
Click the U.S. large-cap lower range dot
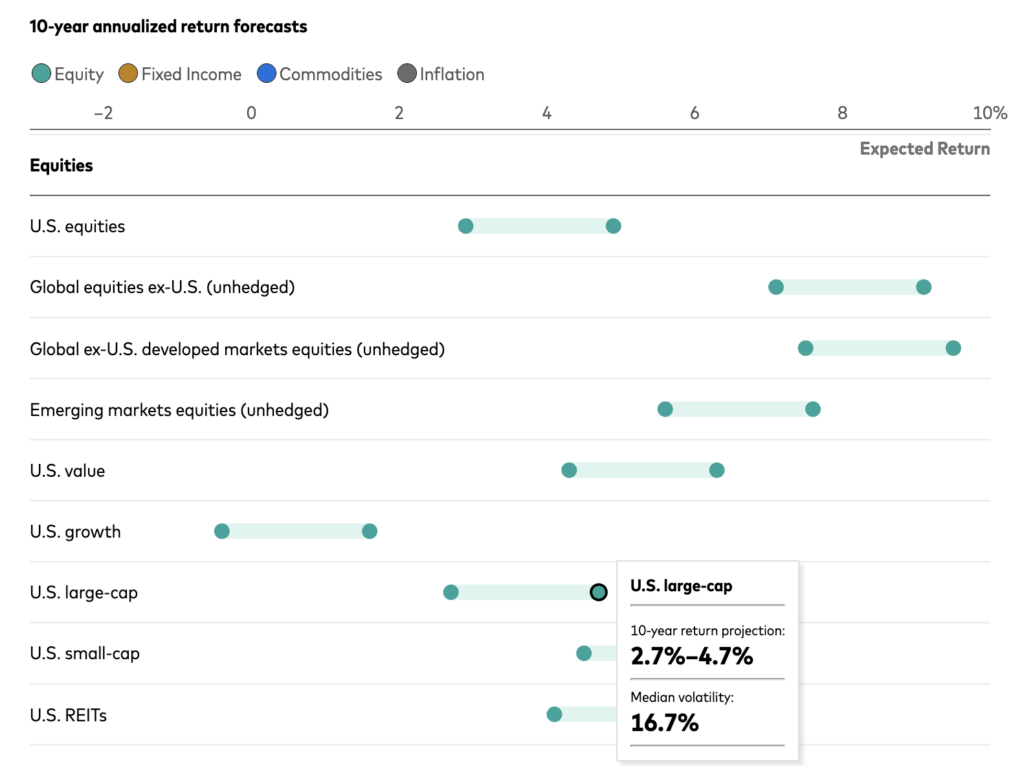click(x=451, y=592)
